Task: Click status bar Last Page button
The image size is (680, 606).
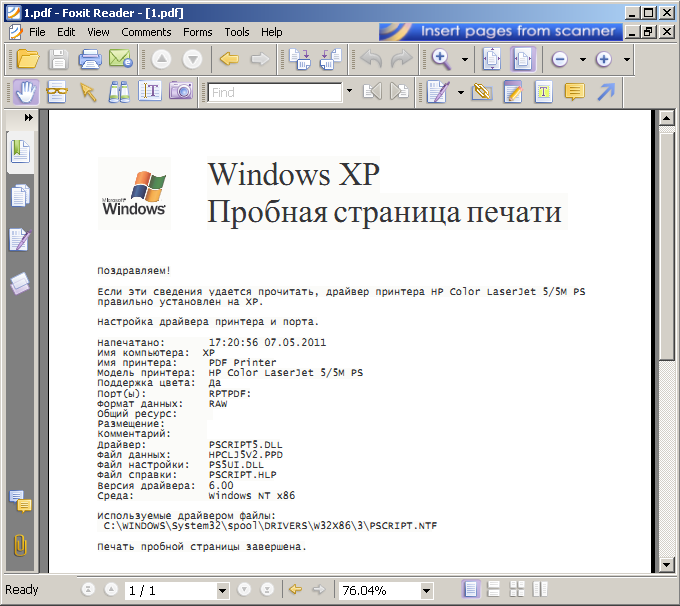Action: 267,589
